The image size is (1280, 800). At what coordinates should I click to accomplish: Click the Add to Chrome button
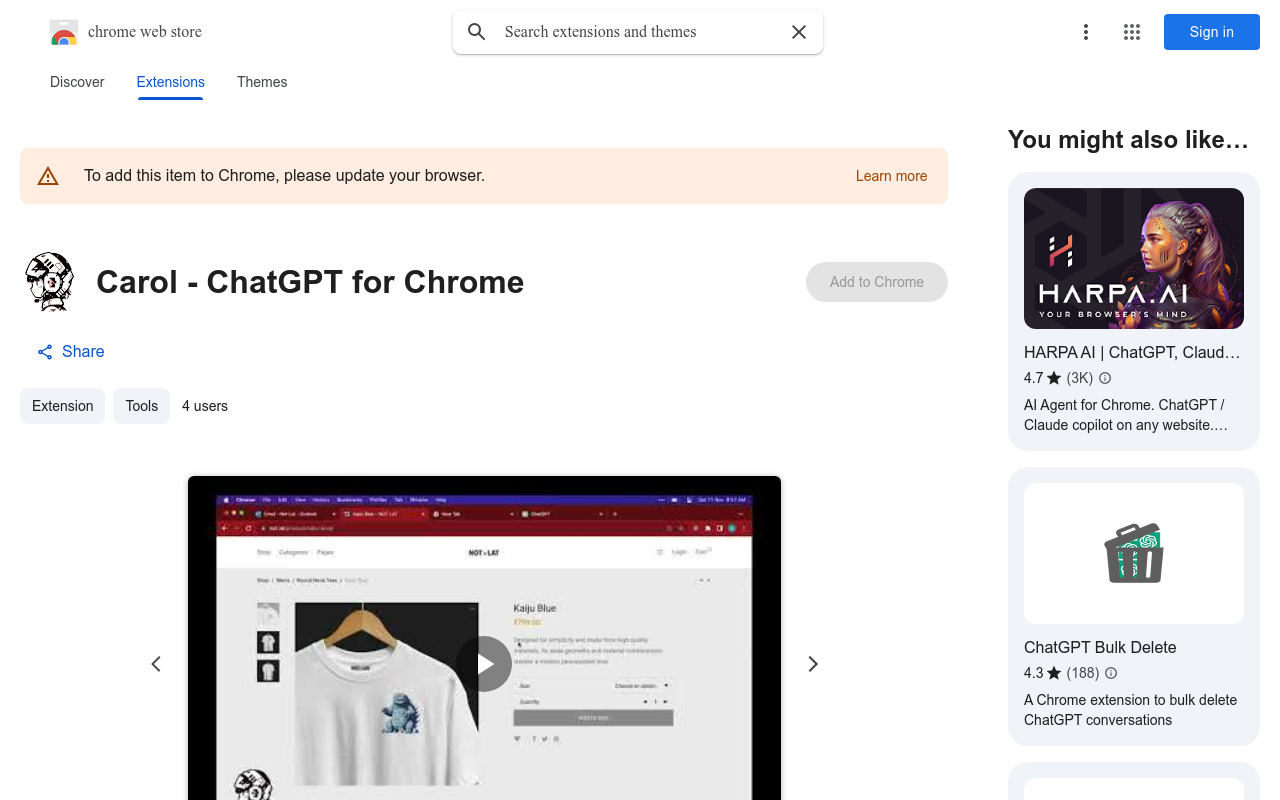tap(877, 282)
